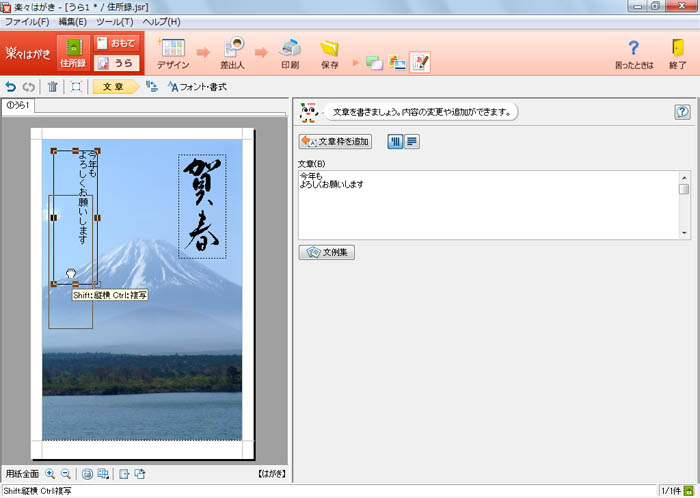The width and height of the screenshot is (700, 498).
Task: Toggle vertical text orientation button
Action: click(396, 142)
